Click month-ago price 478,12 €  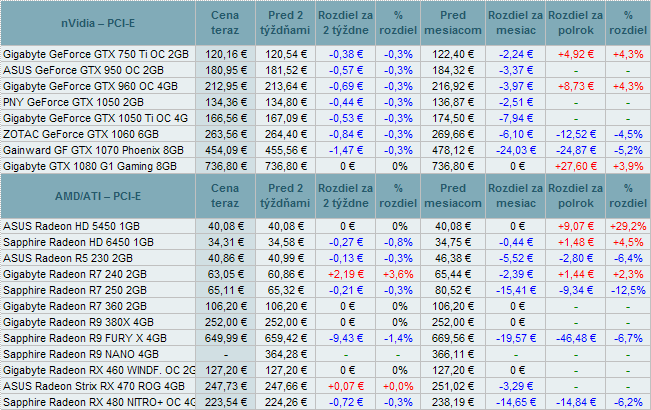coord(453,150)
